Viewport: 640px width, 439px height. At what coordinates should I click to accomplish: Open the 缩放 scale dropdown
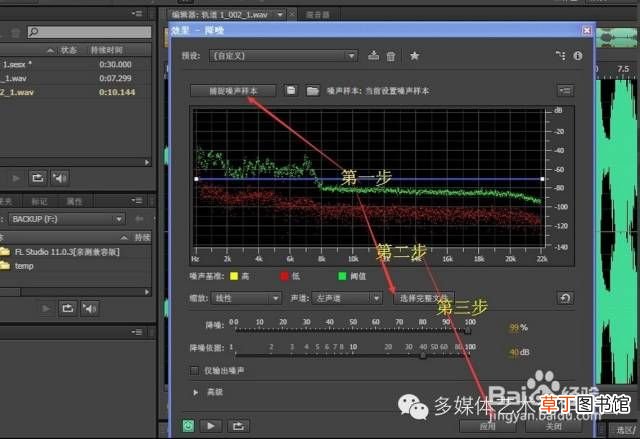click(246, 298)
